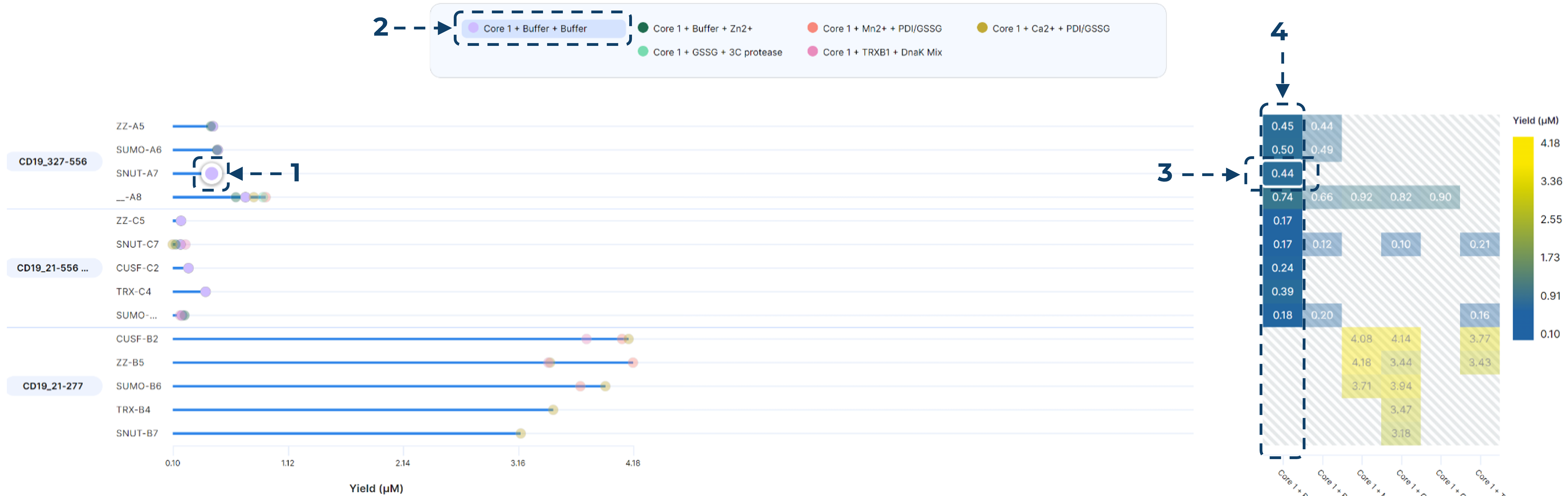Image resolution: width=1568 pixels, height=496 pixels.
Task: Click the SUMO-A6 row label
Action: (139, 150)
